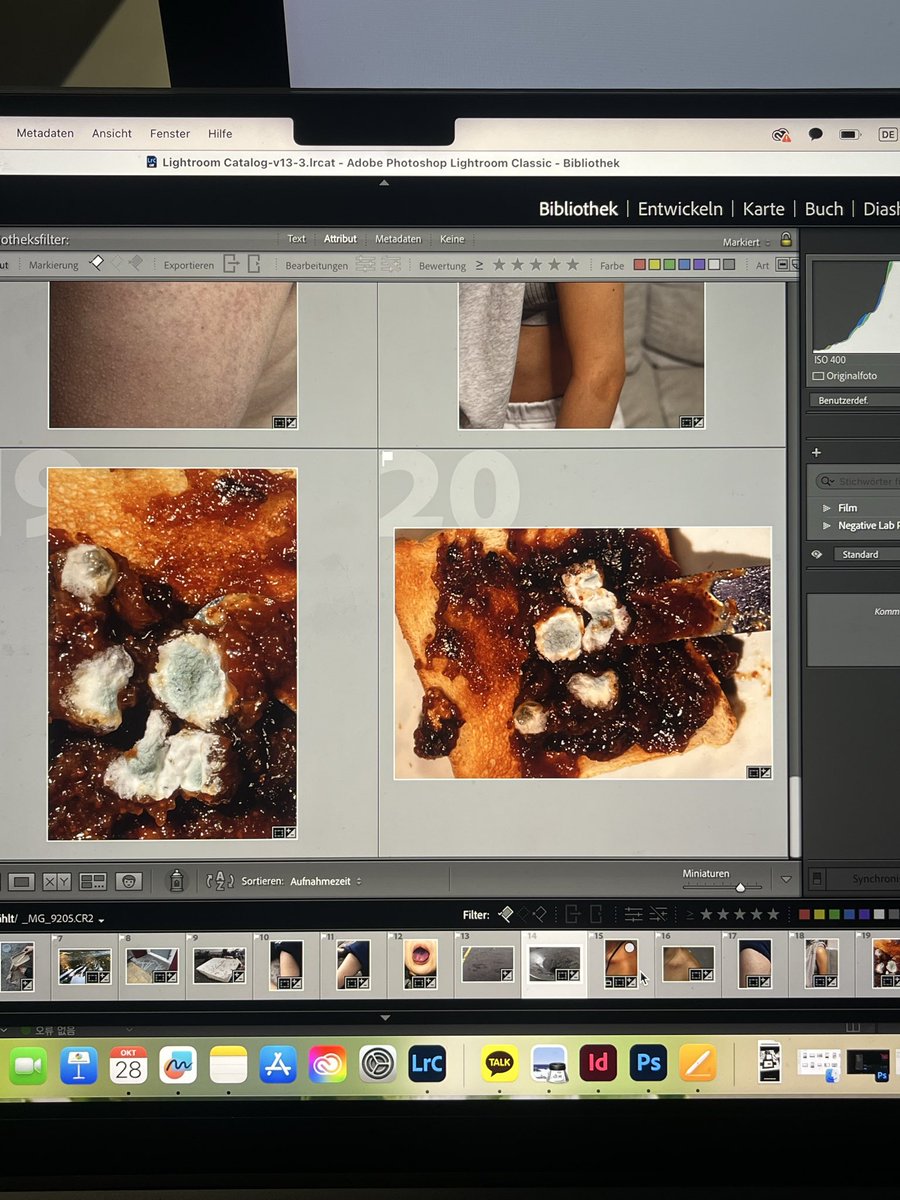Open the Ansicht menu

point(112,133)
